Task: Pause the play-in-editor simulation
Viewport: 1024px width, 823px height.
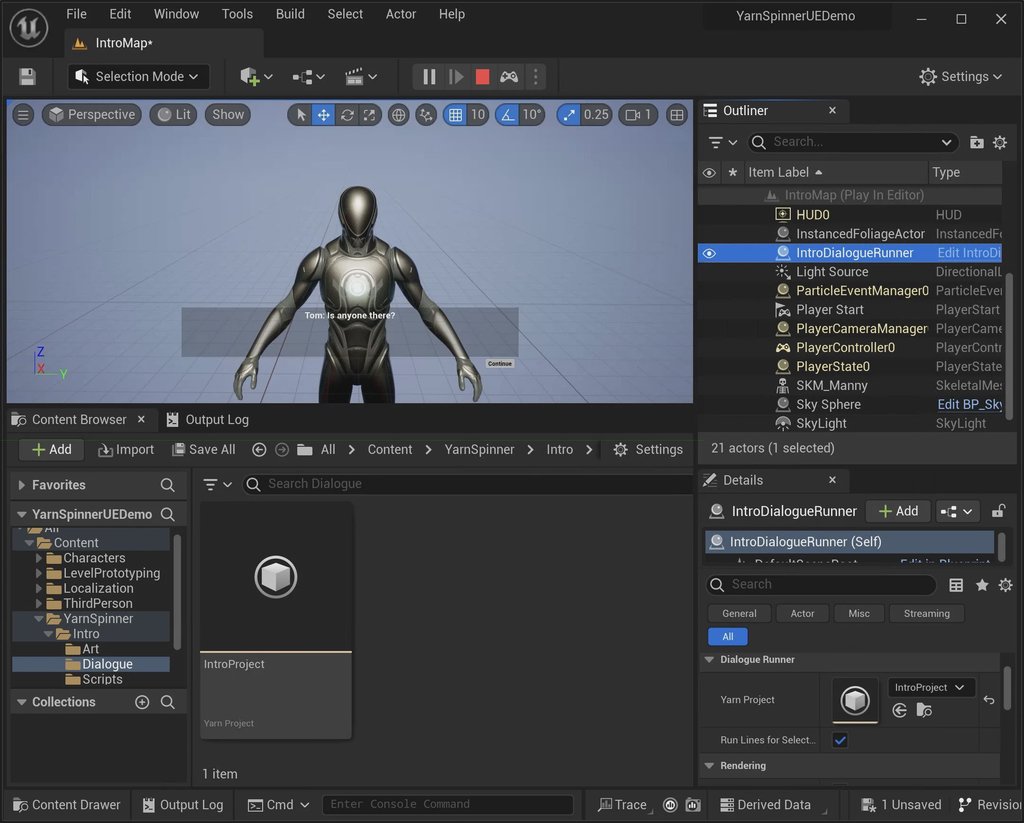Action: [x=429, y=77]
